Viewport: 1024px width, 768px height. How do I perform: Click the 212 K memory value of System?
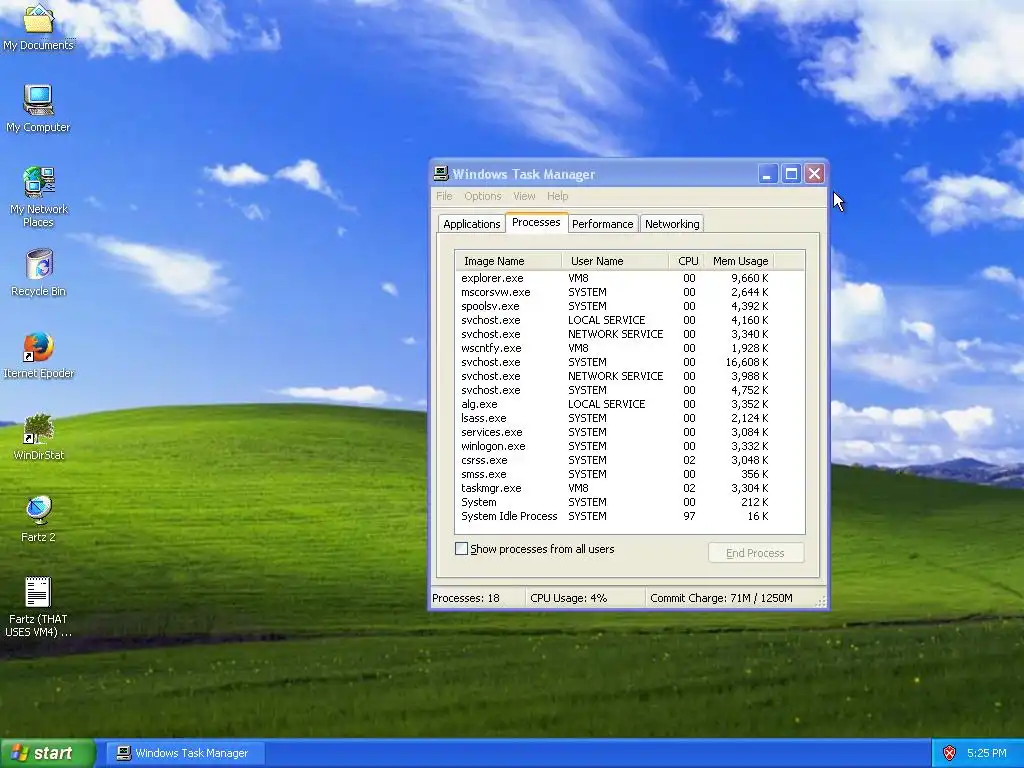point(755,502)
